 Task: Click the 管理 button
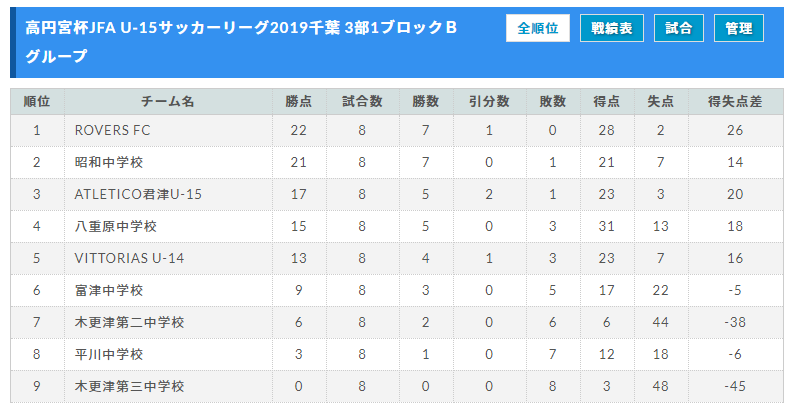click(x=739, y=28)
